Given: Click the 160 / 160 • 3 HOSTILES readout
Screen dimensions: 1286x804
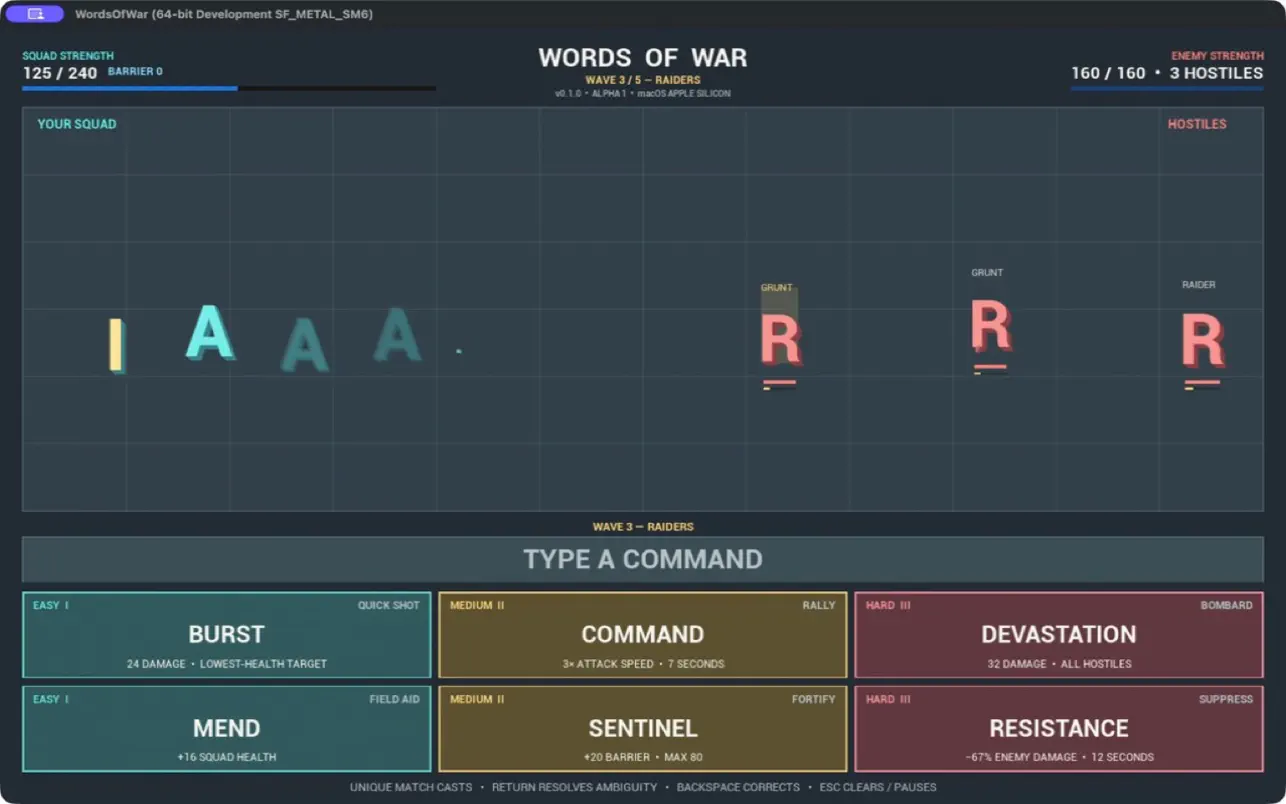Looking at the screenshot, I should [x=1167, y=73].
